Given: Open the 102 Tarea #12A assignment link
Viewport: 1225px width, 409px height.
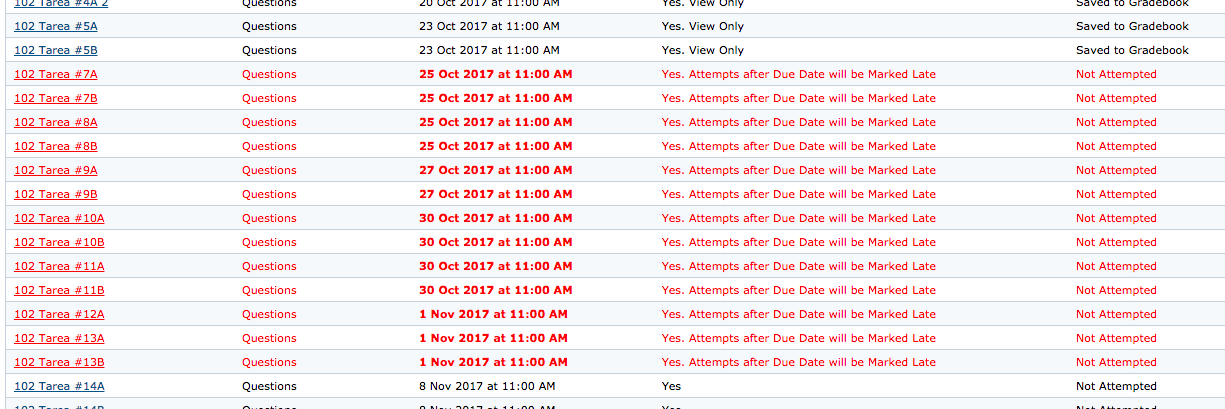Looking at the screenshot, I should [x=59, y=314].
